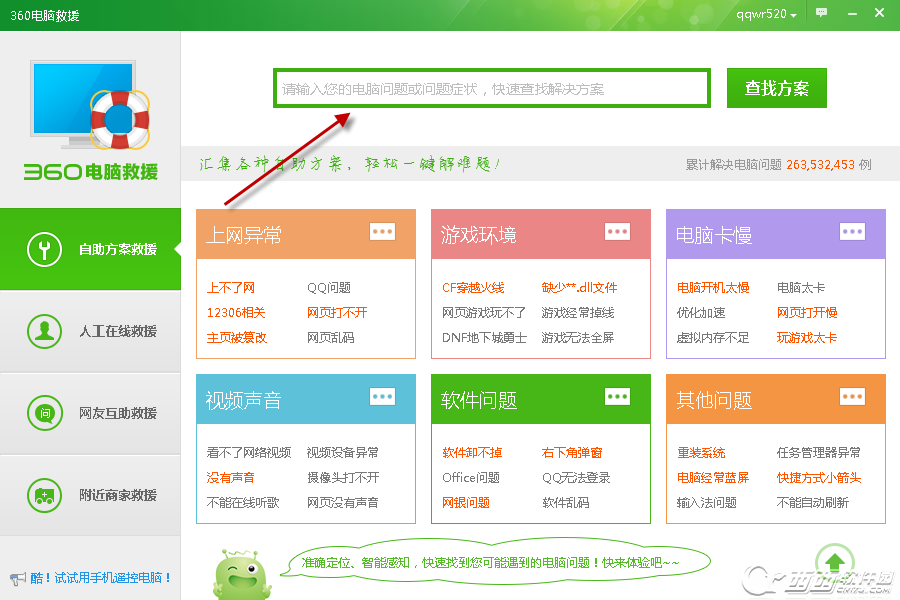900x600 pixels.
Task: Open the 摄像头打不开 link
Action: tap(343, 478)
